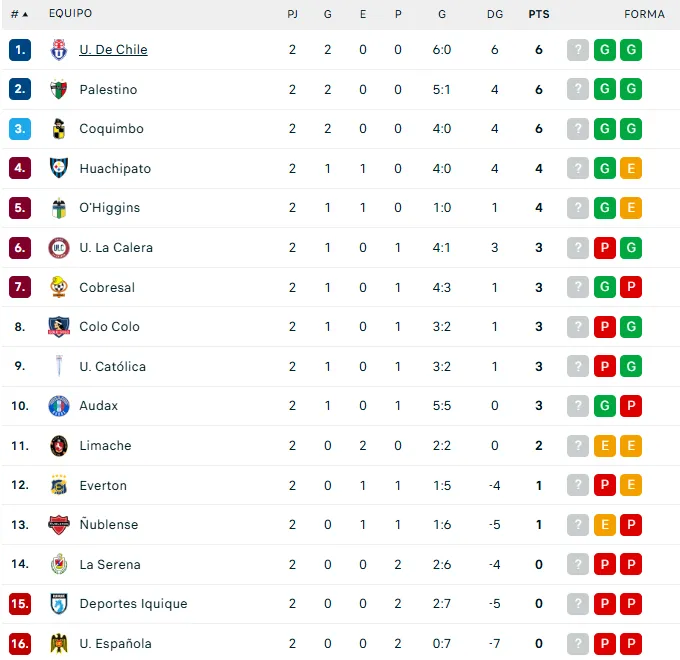Viewport: 680px width, 660px height.
Task: Click the Cobresal club crest icon
Action: point(59,288)
